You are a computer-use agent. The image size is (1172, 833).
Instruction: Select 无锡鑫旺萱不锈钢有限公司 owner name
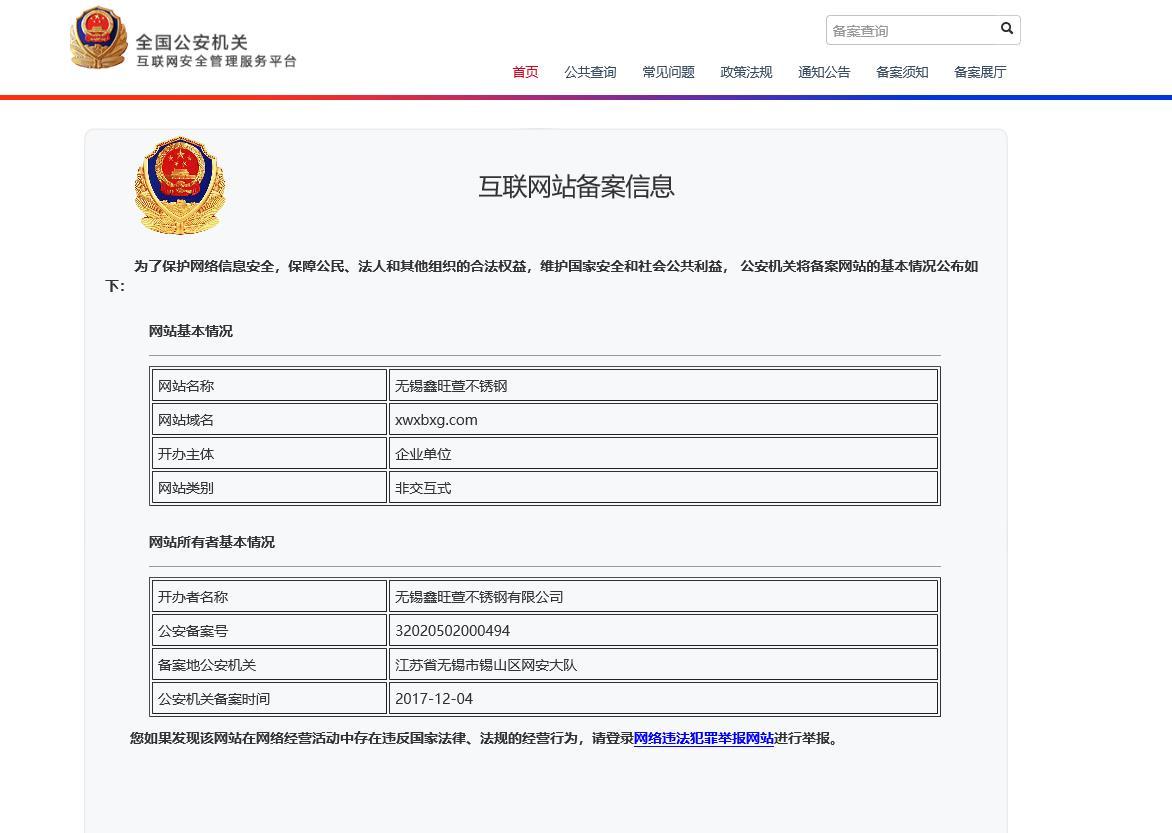(663, 597)
